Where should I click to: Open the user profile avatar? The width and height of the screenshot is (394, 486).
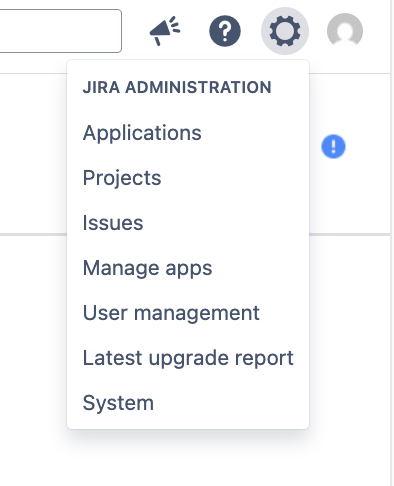click(x=345, y=31)
